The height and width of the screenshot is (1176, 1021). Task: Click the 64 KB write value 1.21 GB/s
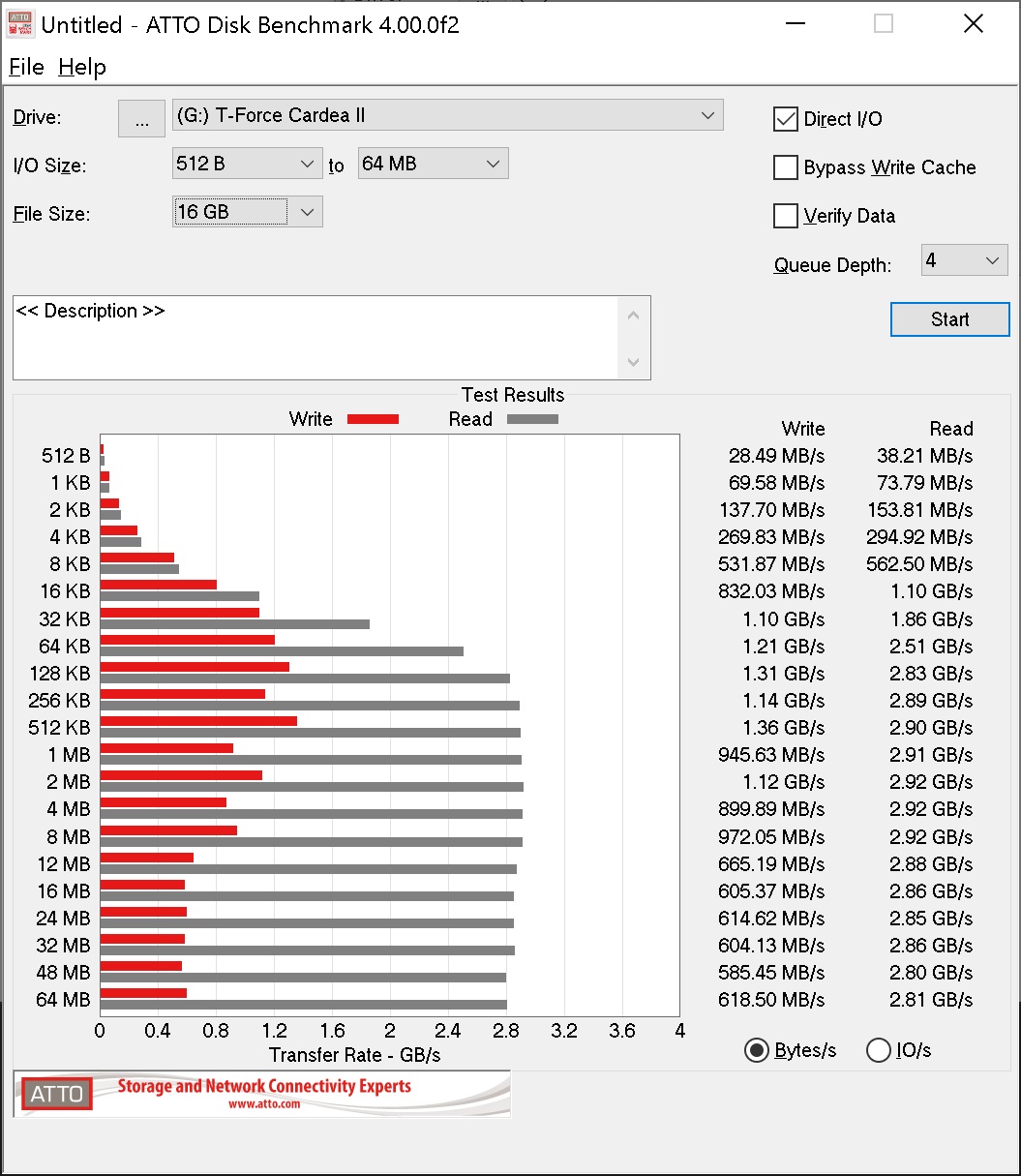click(783, 646)
